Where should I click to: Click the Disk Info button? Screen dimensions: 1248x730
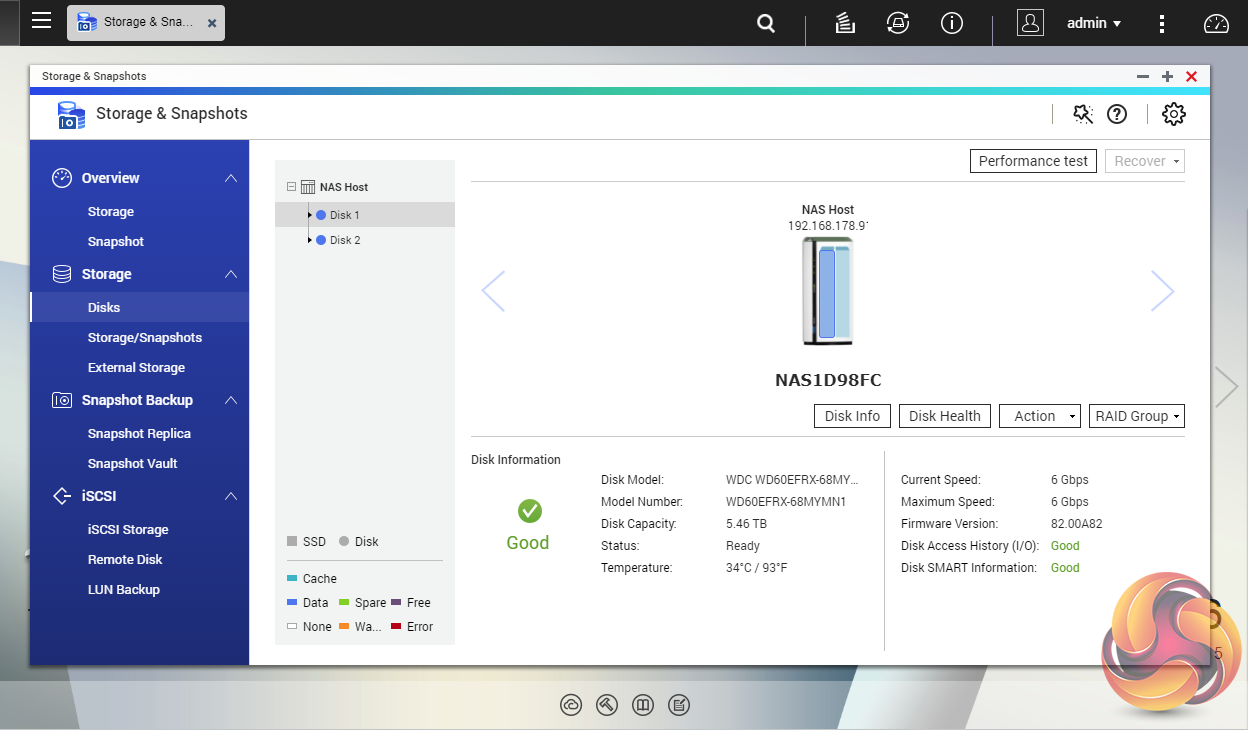(x=852, y=416)
